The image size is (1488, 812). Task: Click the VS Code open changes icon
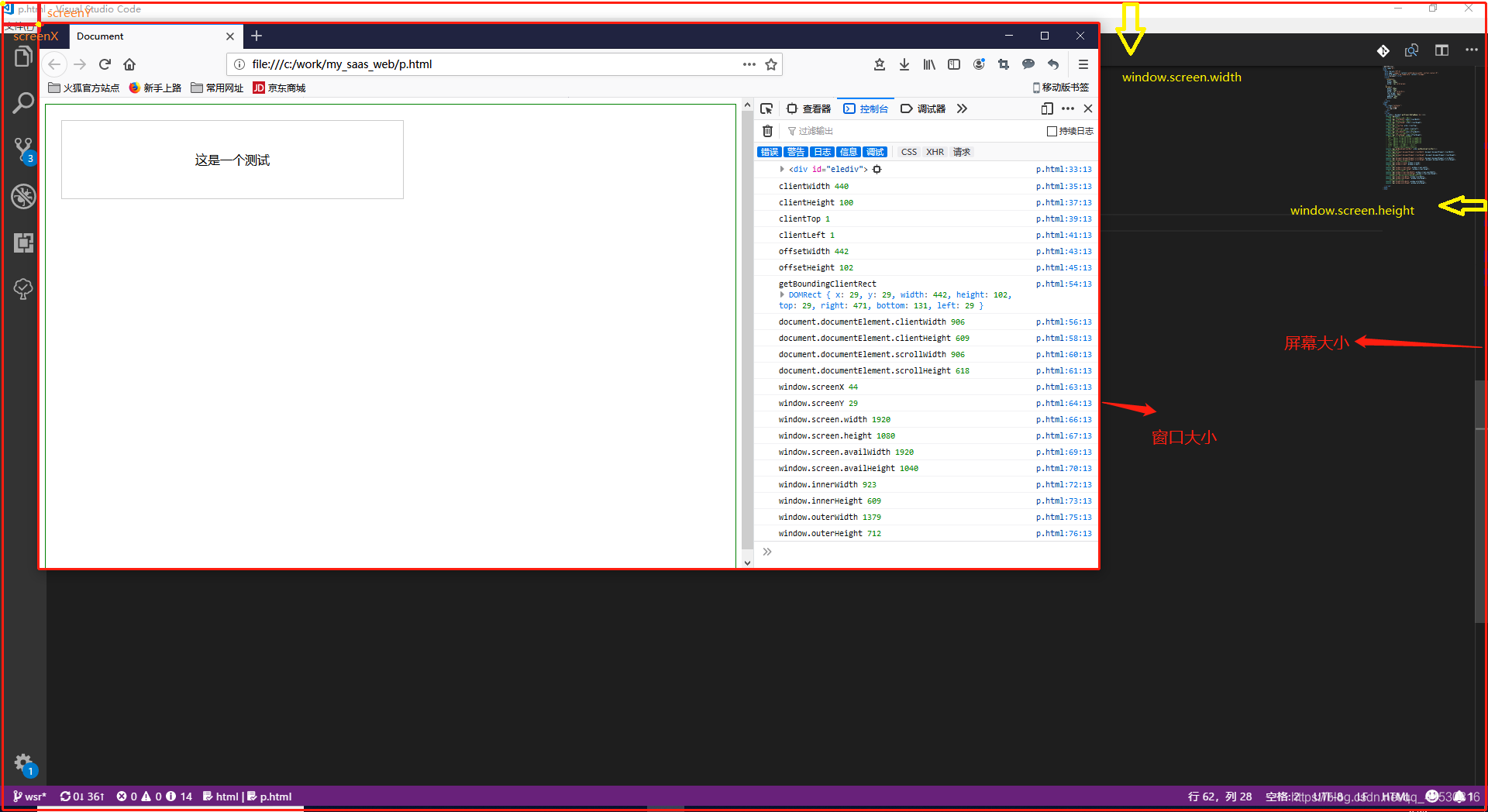coord(1412,50)
